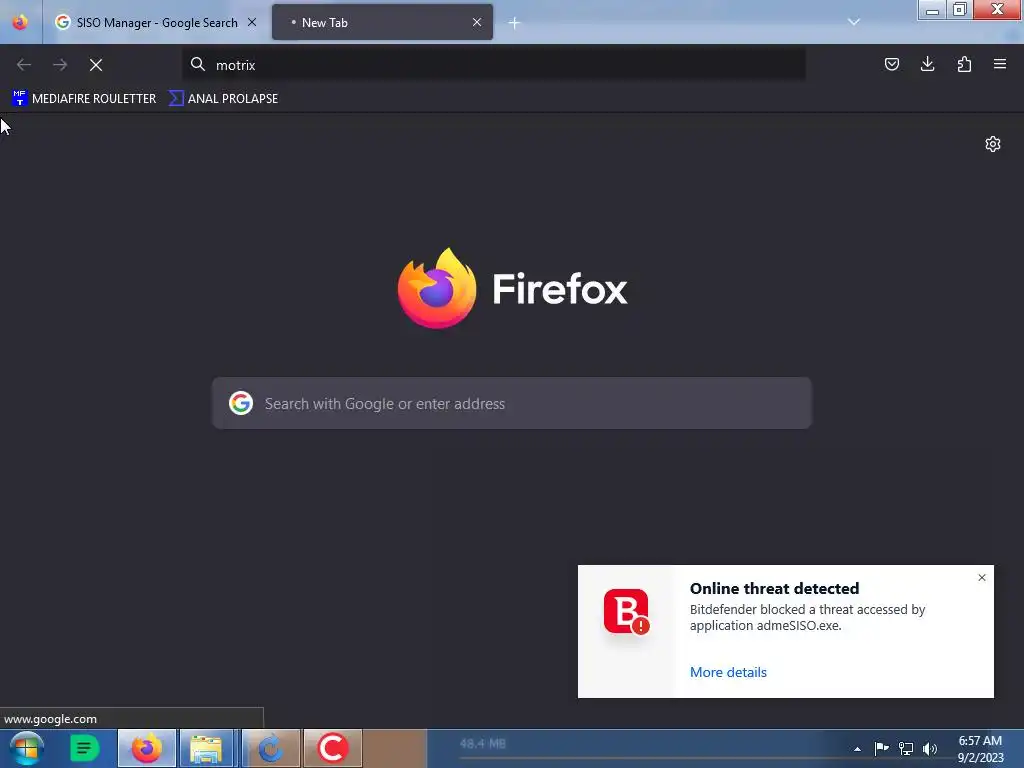This screenshot has width=1024, height=768.
Task: Open the green notes app on taskbar
Action: click(x=84, y=748)
